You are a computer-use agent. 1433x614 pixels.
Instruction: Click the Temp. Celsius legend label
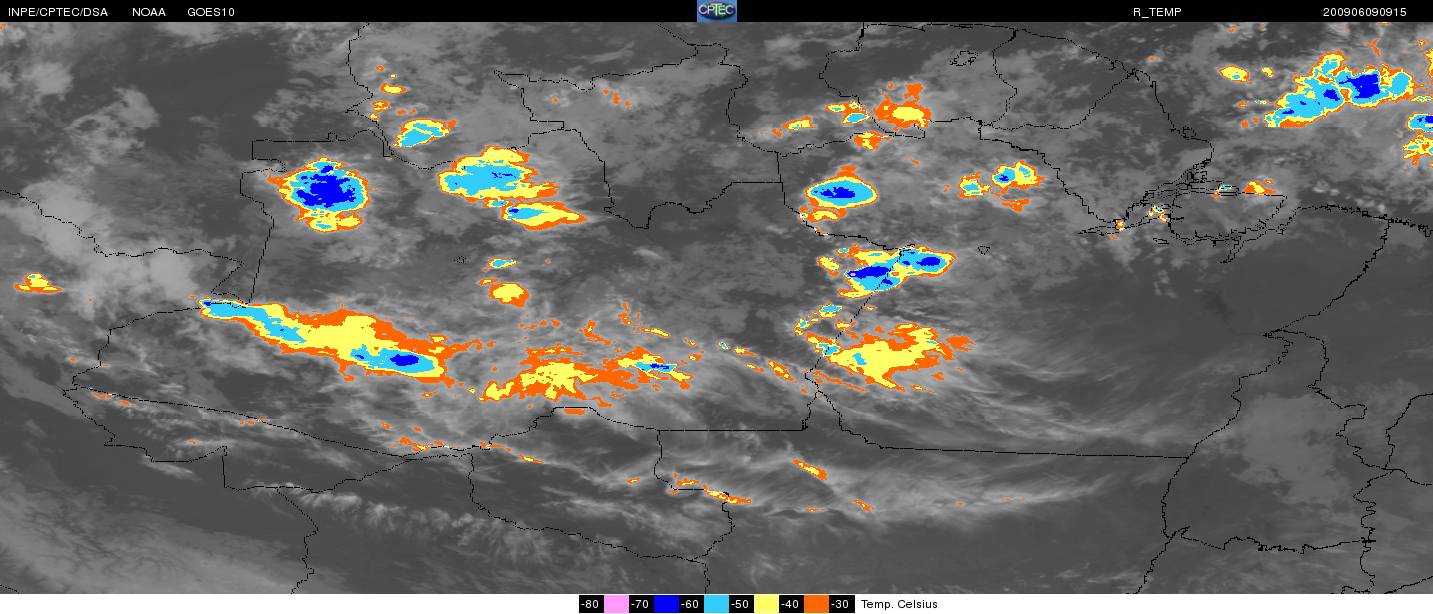pyautogui.click(x=899, y=604)
